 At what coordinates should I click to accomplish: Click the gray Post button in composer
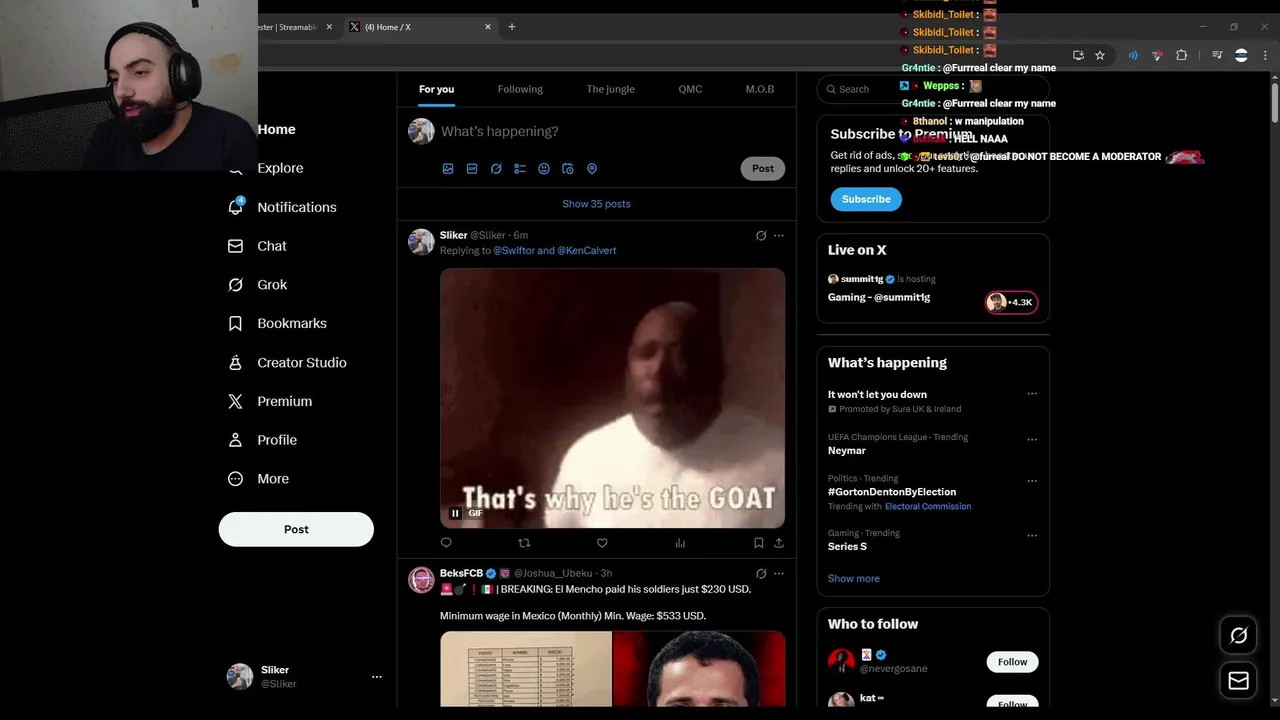click(x=763, y=168)
